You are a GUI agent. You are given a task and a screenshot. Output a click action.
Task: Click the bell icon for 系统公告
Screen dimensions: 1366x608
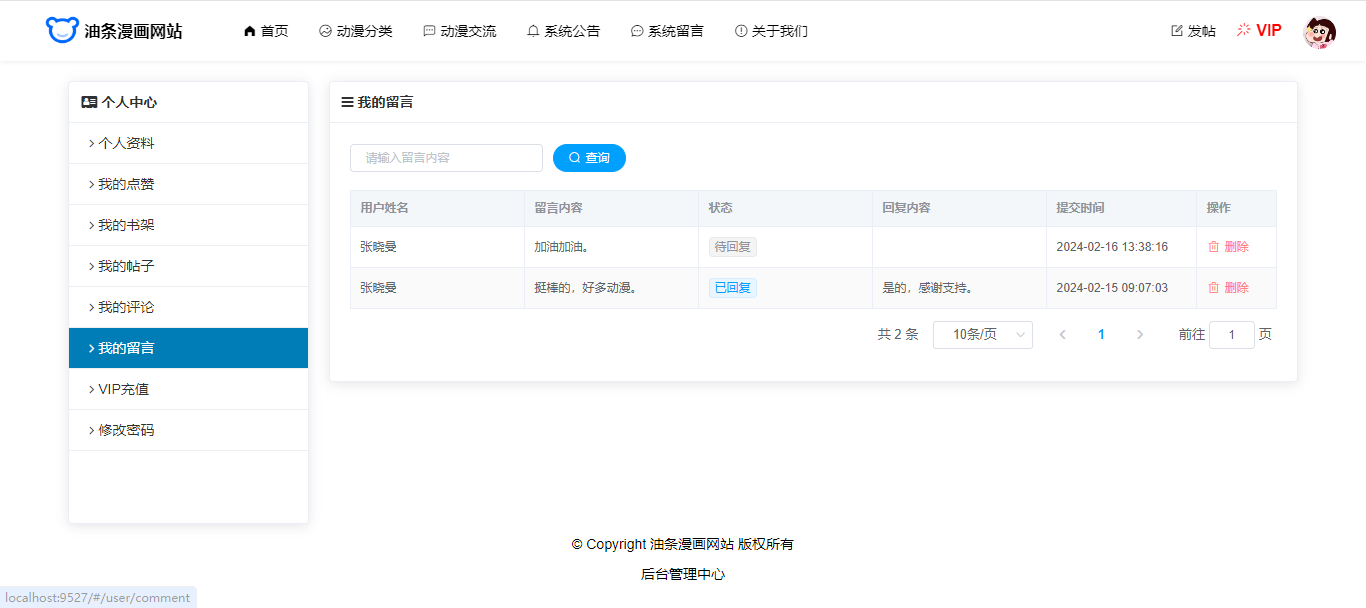(x=533, y=31)
